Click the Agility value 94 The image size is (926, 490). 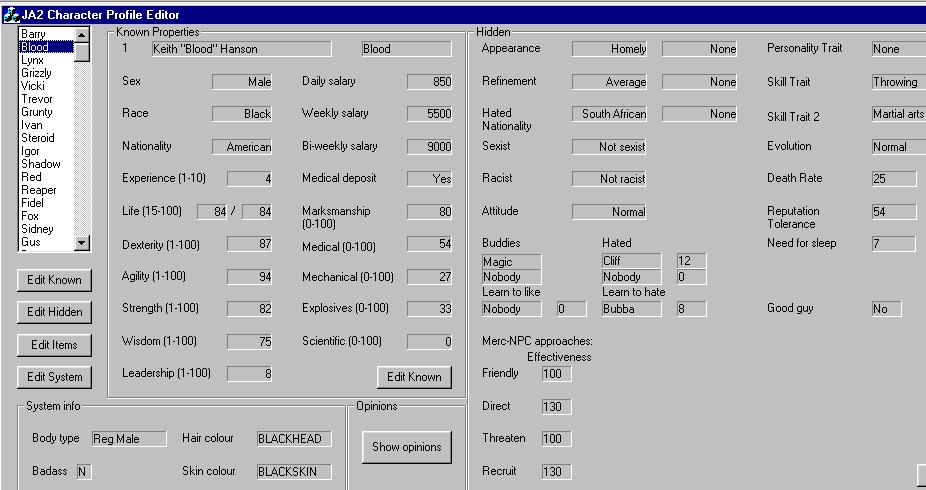click(249, 276)
